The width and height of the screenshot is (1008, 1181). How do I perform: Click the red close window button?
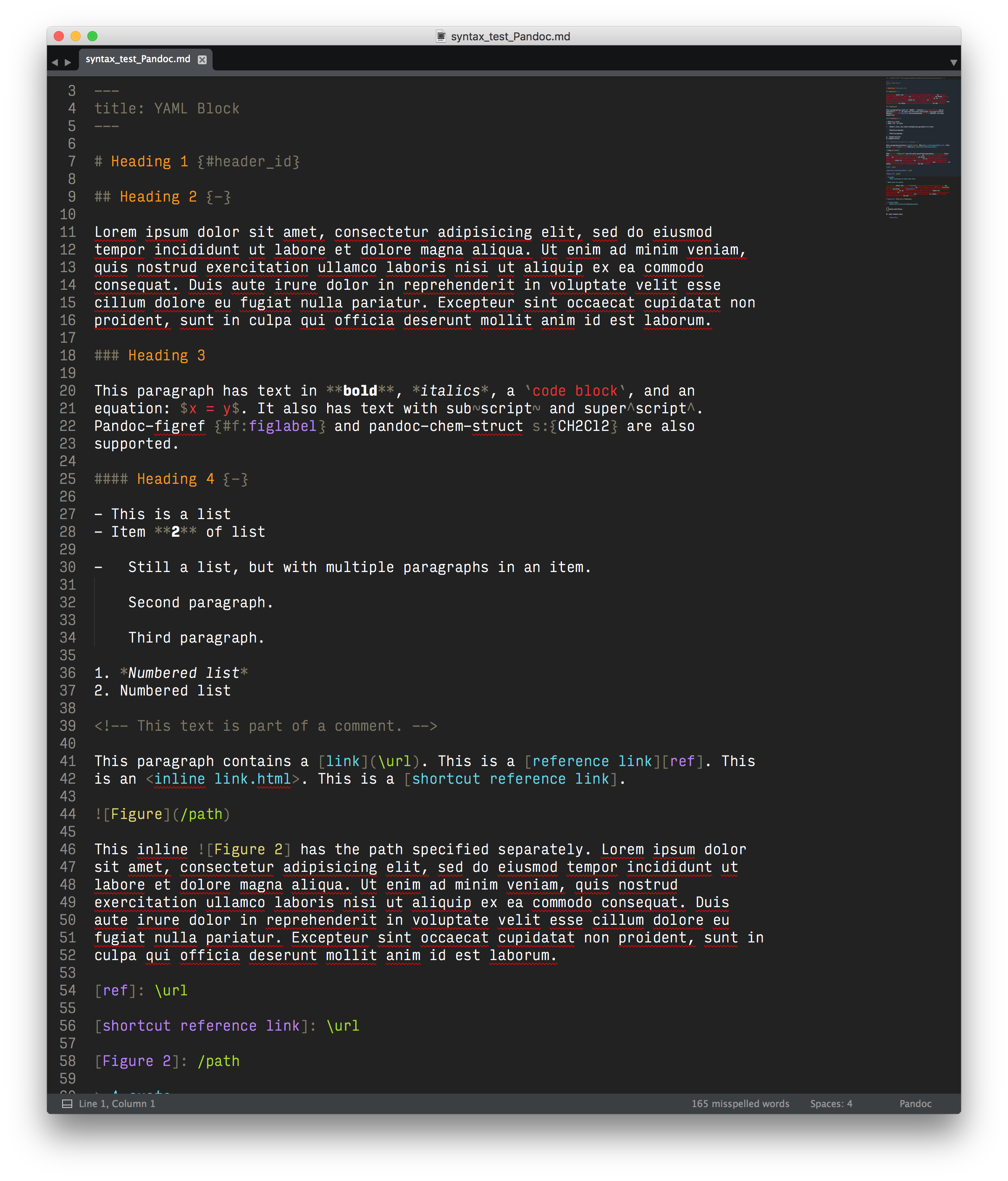(x=59, y=37)
